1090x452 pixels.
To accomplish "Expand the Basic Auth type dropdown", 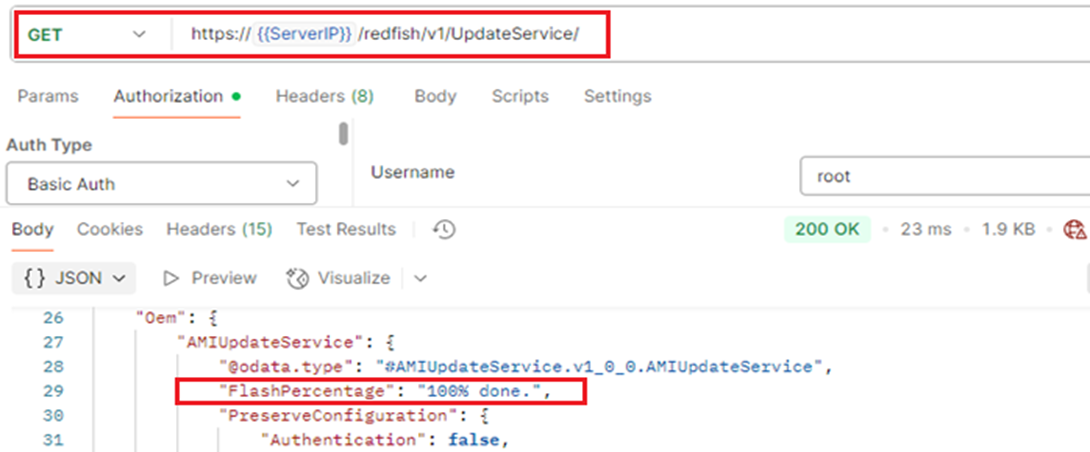I will (x=161, y=184).
